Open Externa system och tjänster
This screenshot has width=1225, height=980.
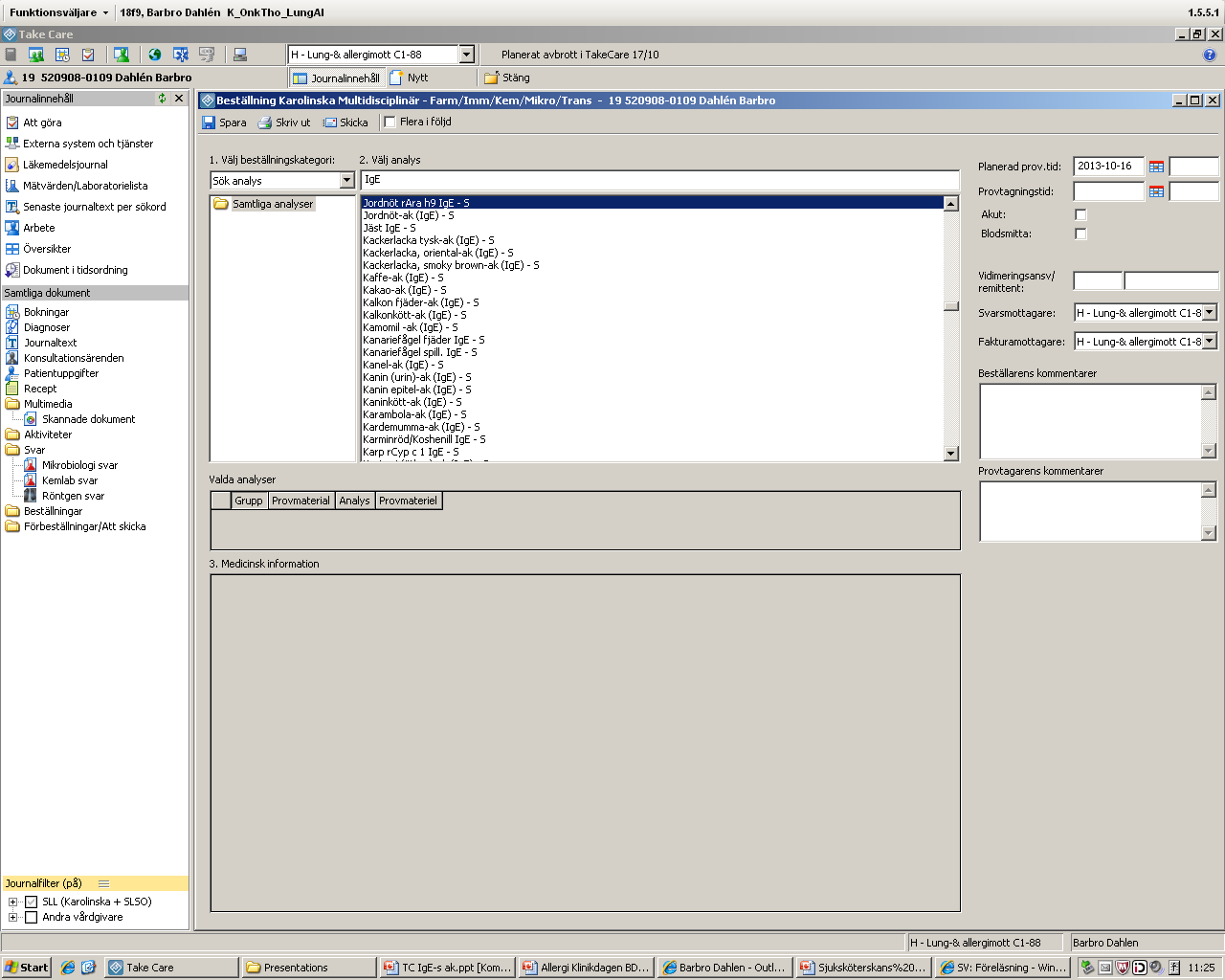tap(88, 144)
